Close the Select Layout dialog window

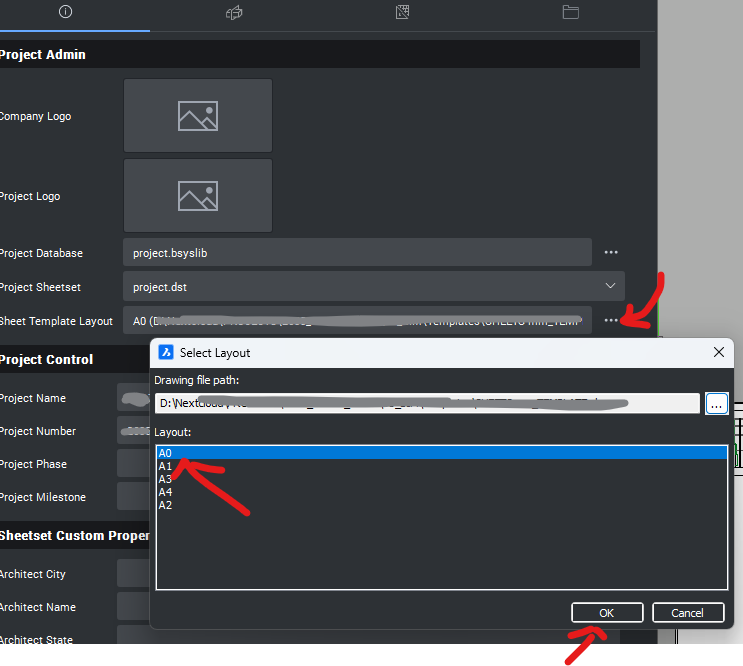[x=718, y=352]
